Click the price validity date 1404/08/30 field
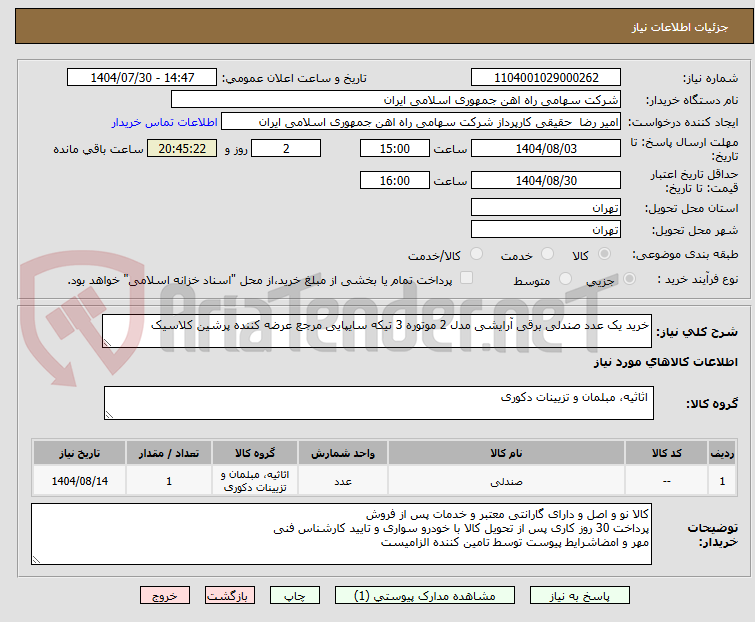This screenshot has width=755, height=622. [545, 181]
